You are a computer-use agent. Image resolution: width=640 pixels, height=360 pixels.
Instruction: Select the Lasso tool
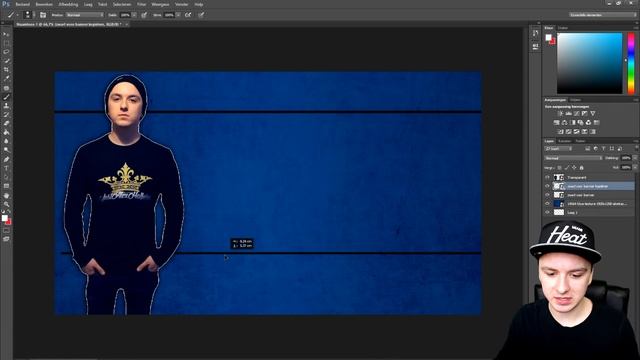point(6,52)
